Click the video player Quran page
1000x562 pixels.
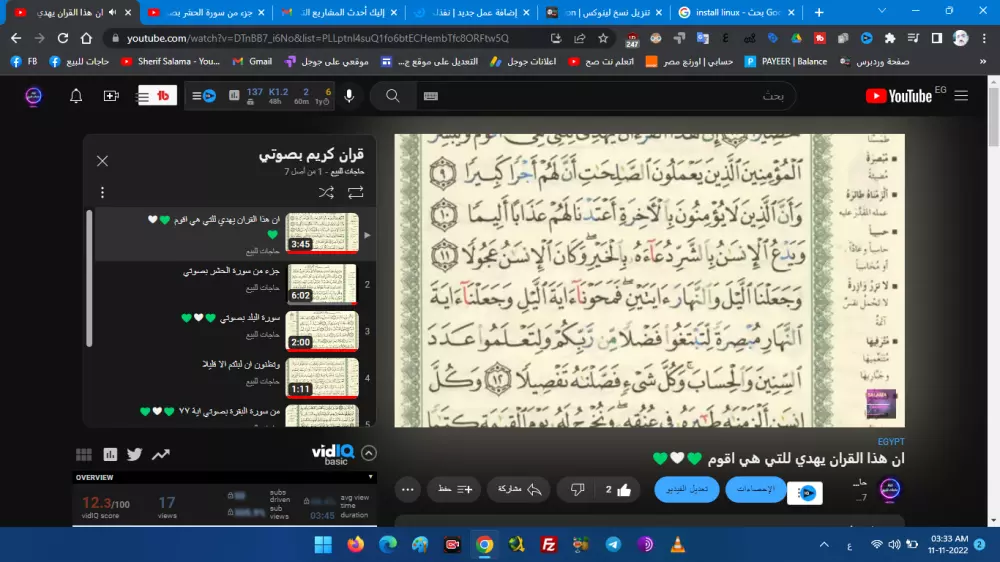click(x=649, y=280)
